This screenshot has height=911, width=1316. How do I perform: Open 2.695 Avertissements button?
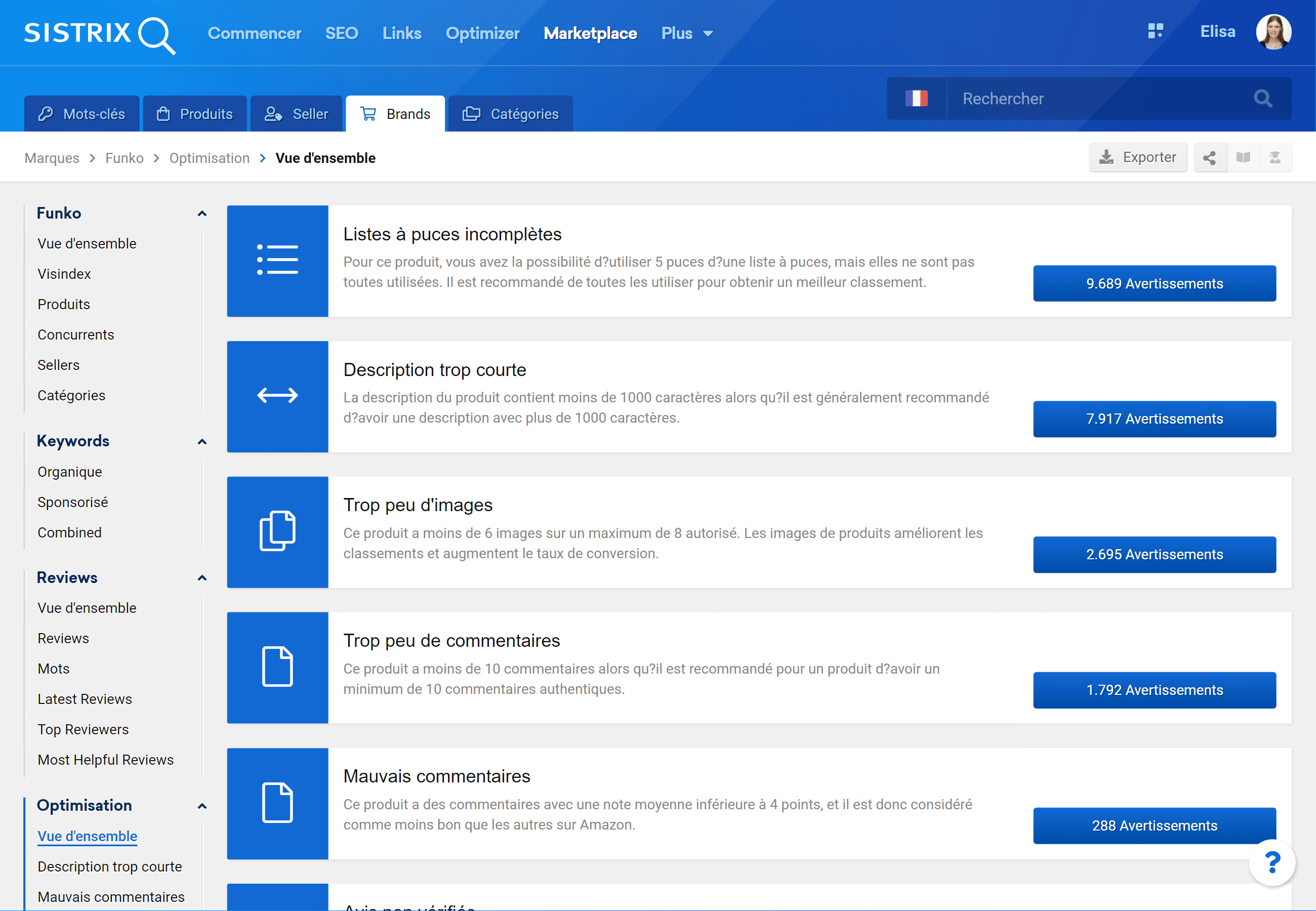[x=1155, y=555]
